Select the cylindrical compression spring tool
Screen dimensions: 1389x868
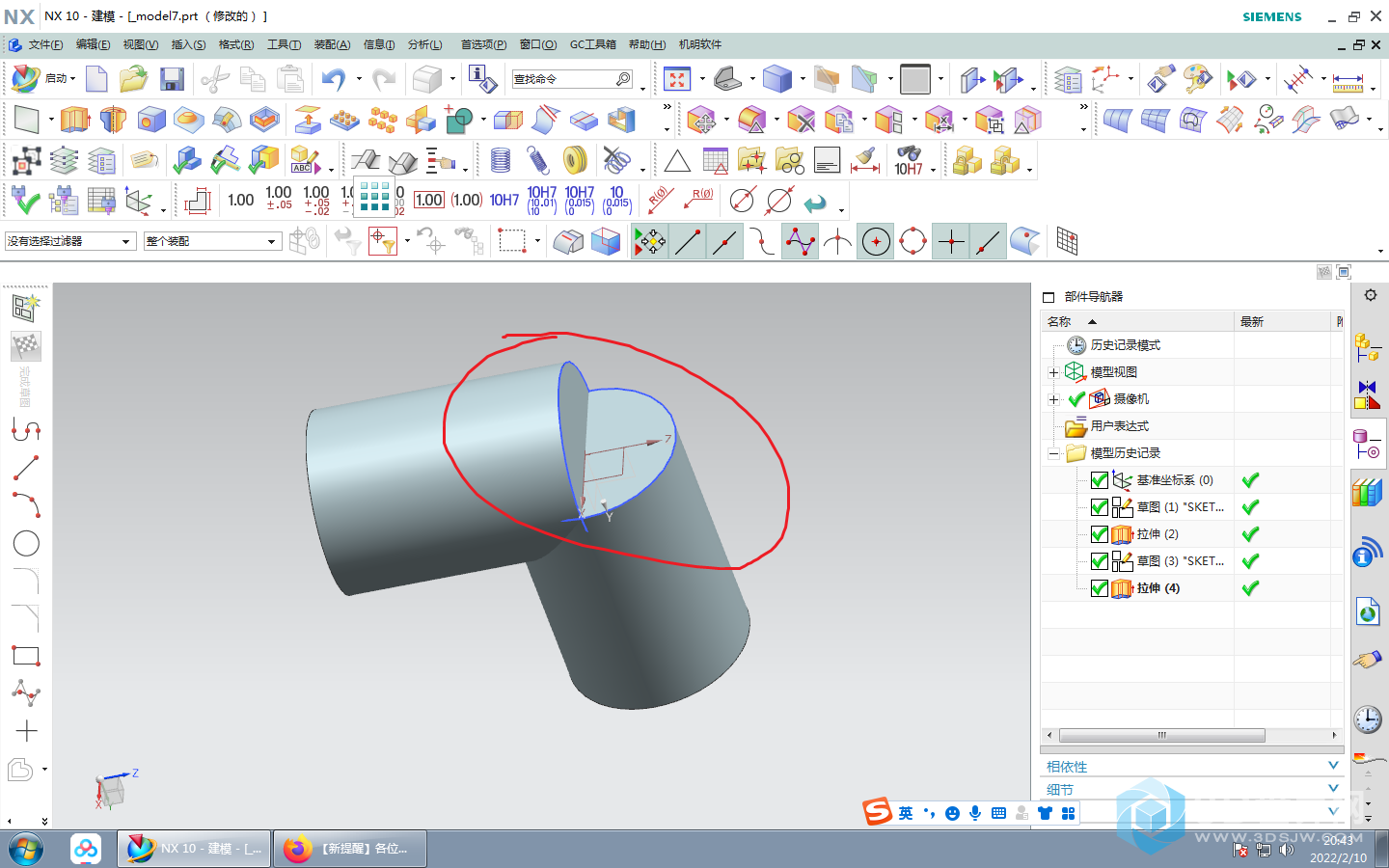click(501, 160)
